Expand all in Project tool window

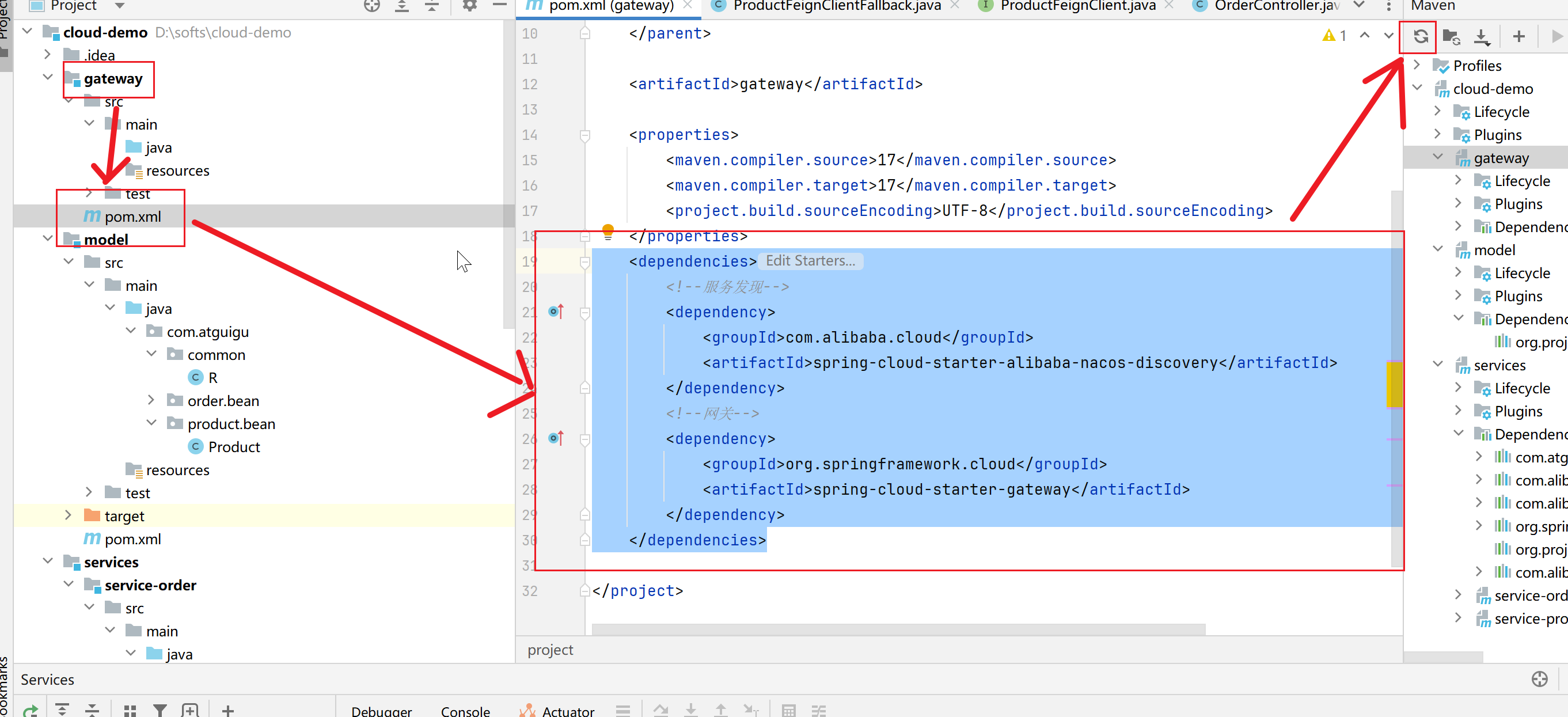pos(402,6)
